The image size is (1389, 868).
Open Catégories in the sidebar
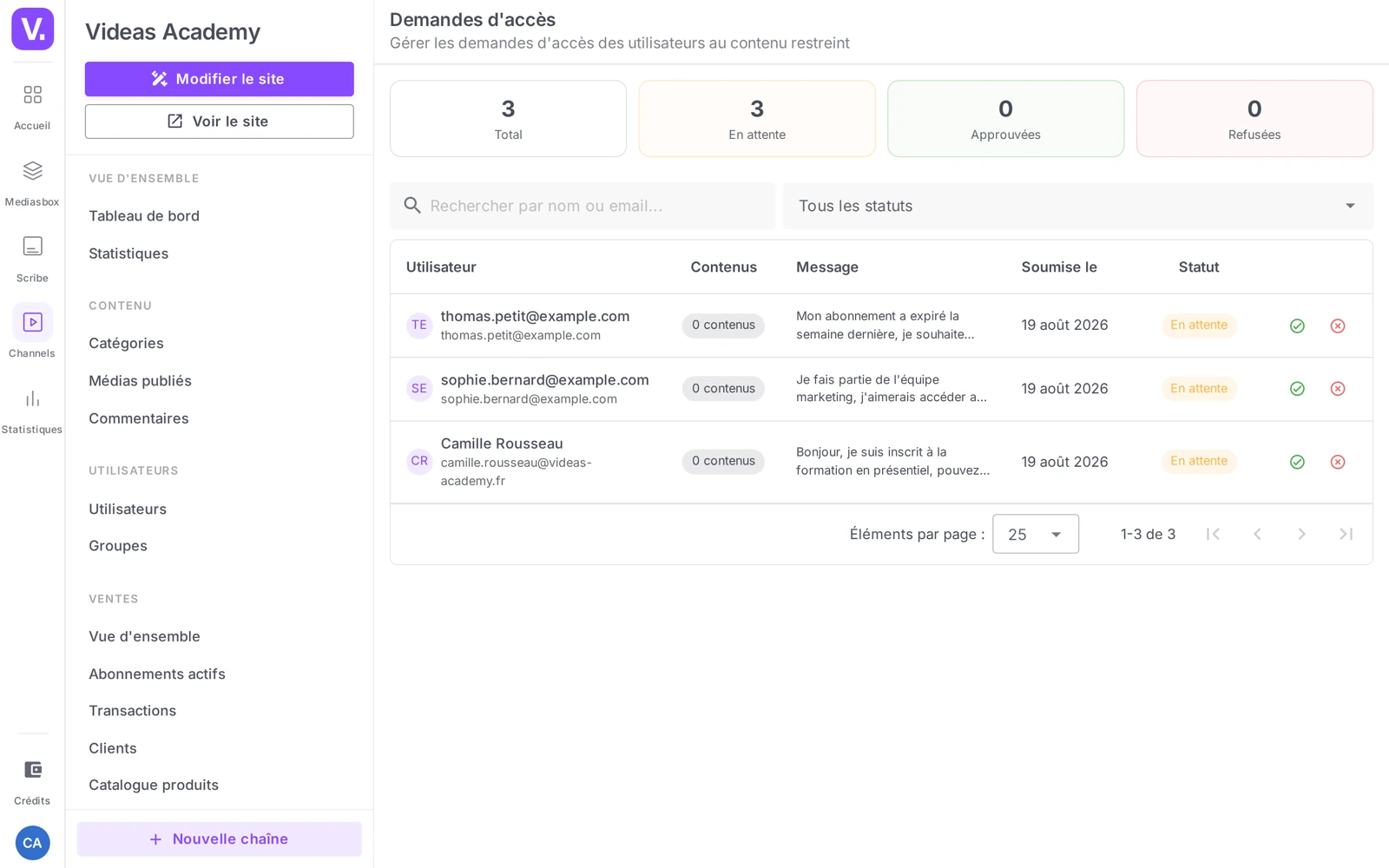[126, 344]
